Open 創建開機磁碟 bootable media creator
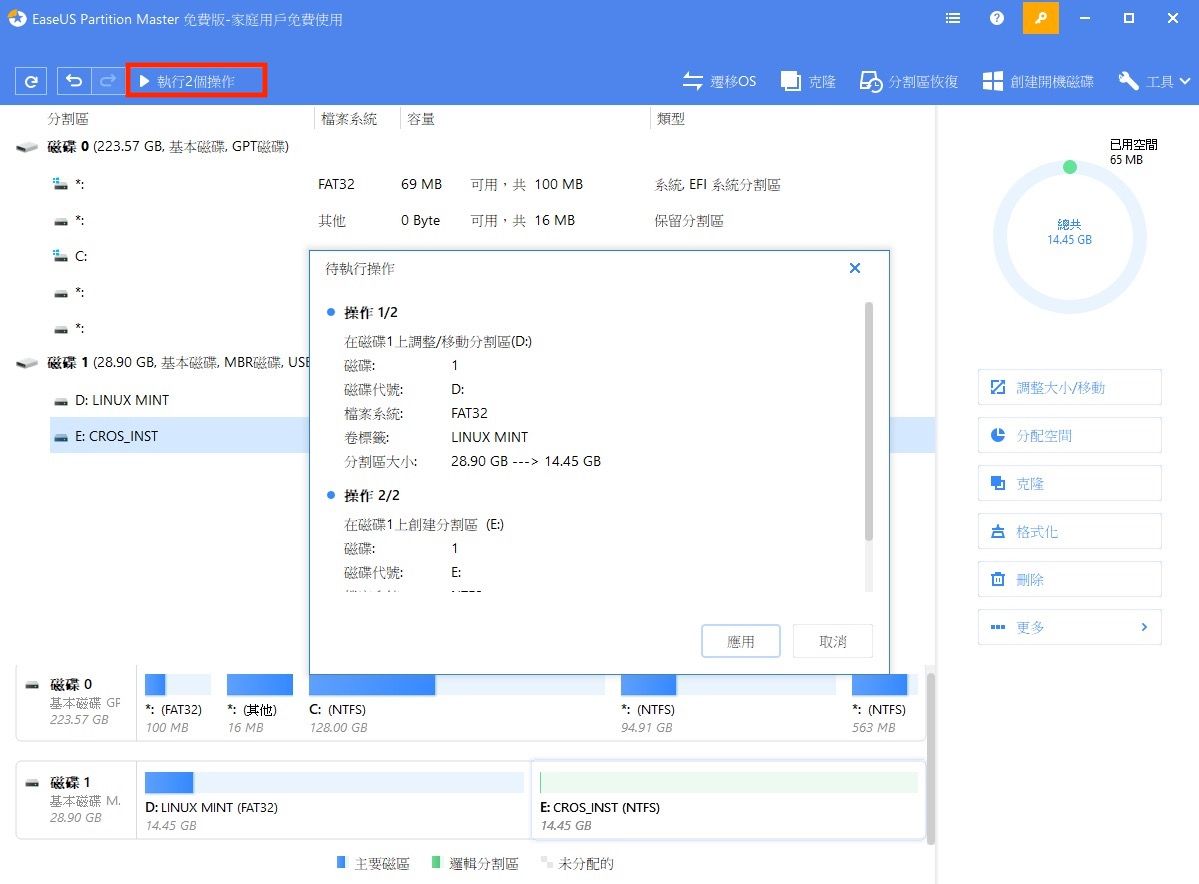This screenshot has width=1199, height=884. (1038, 81)
